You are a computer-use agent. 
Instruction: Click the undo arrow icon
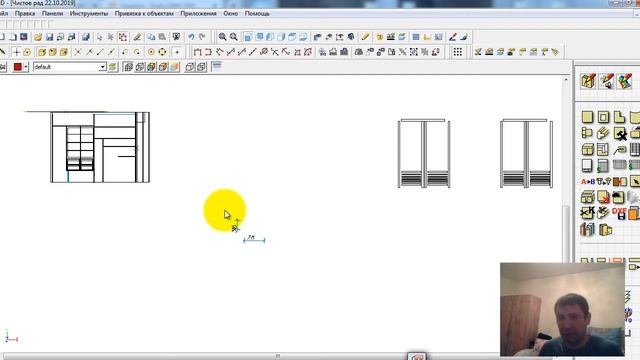(x=191, y=37)
